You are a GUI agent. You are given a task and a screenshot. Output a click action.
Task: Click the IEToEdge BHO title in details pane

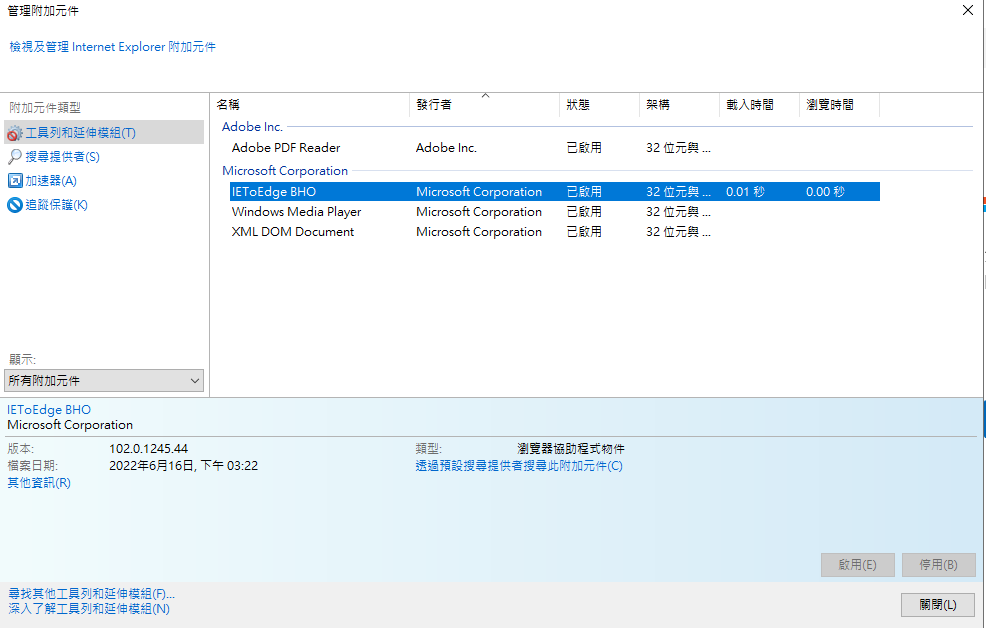point(49,410)
